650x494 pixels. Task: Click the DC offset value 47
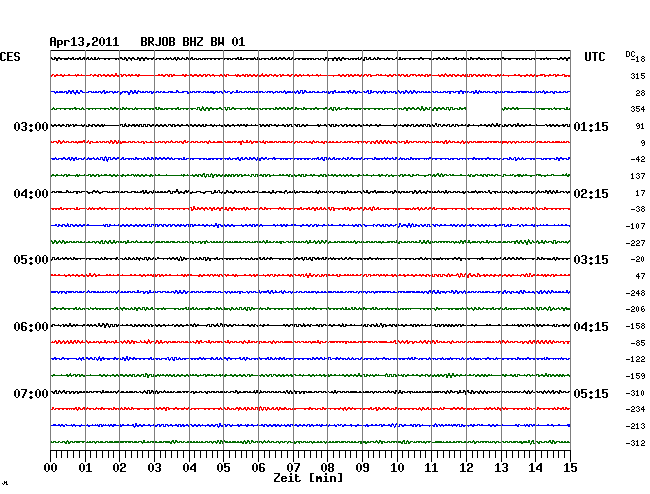coord(640,276)
